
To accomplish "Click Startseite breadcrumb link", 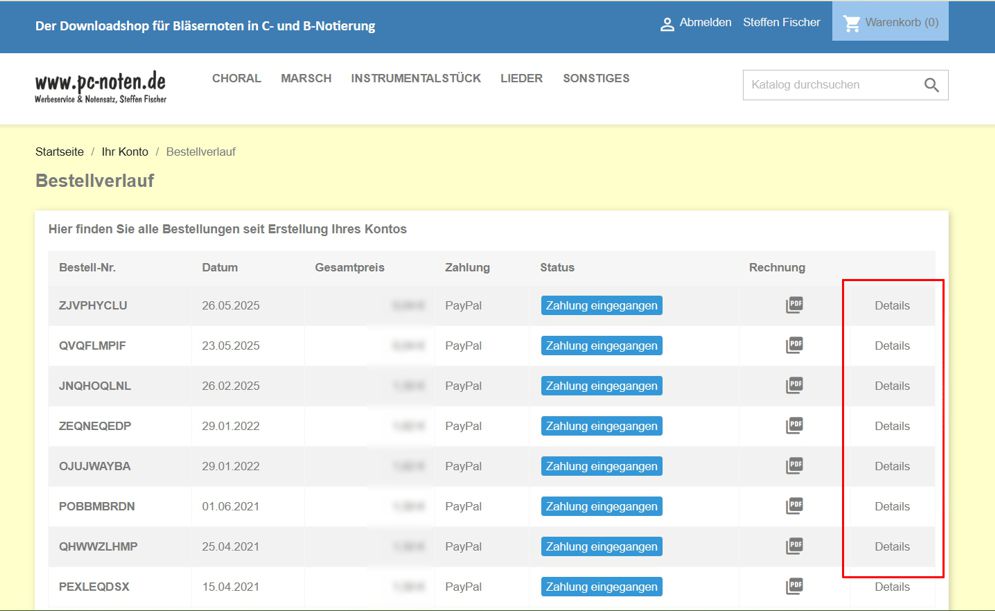I will coord(59,152).
